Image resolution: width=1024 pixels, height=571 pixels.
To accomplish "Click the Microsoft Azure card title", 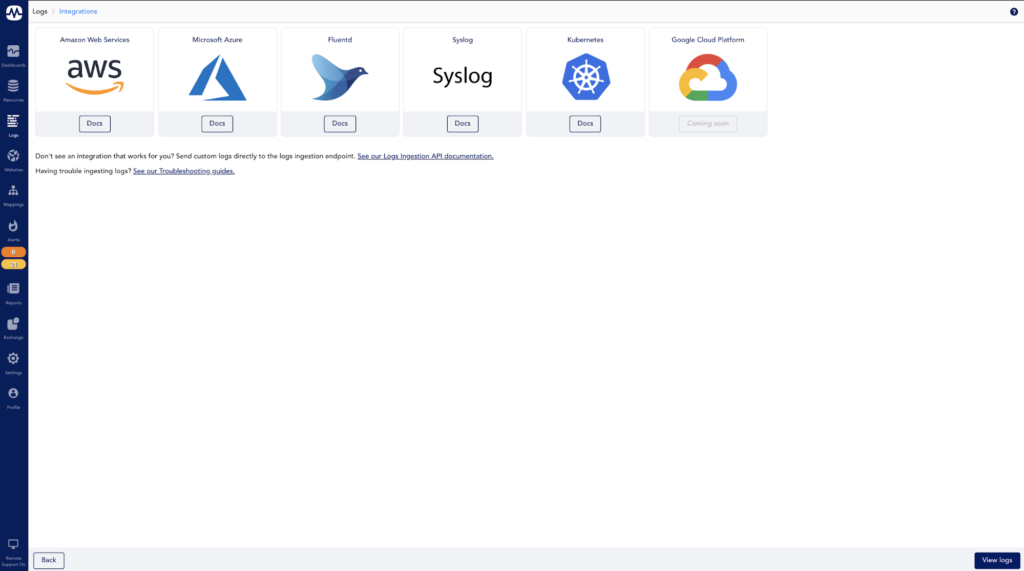I will [217, 40].
